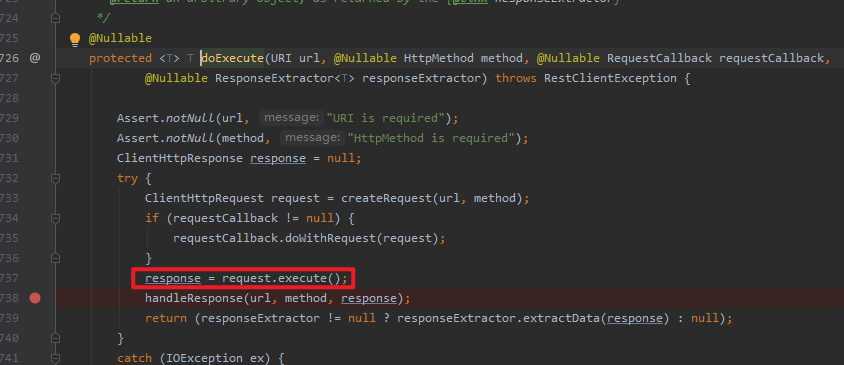Viewport: 844px width, 365px height.
Task: Click the "URI is required" string
Action: click(x=385, y=118)
